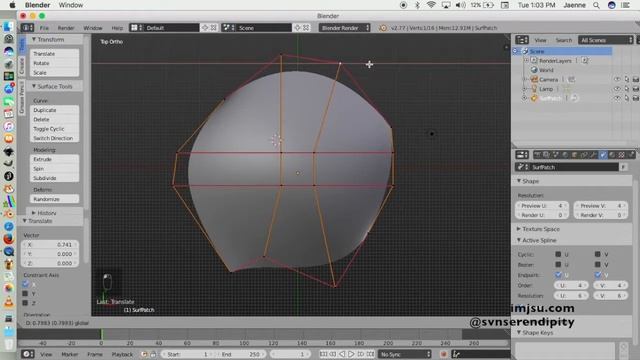Open the Scene properties tab icon
The image size is (640, 360).
(x=556, y=155)
